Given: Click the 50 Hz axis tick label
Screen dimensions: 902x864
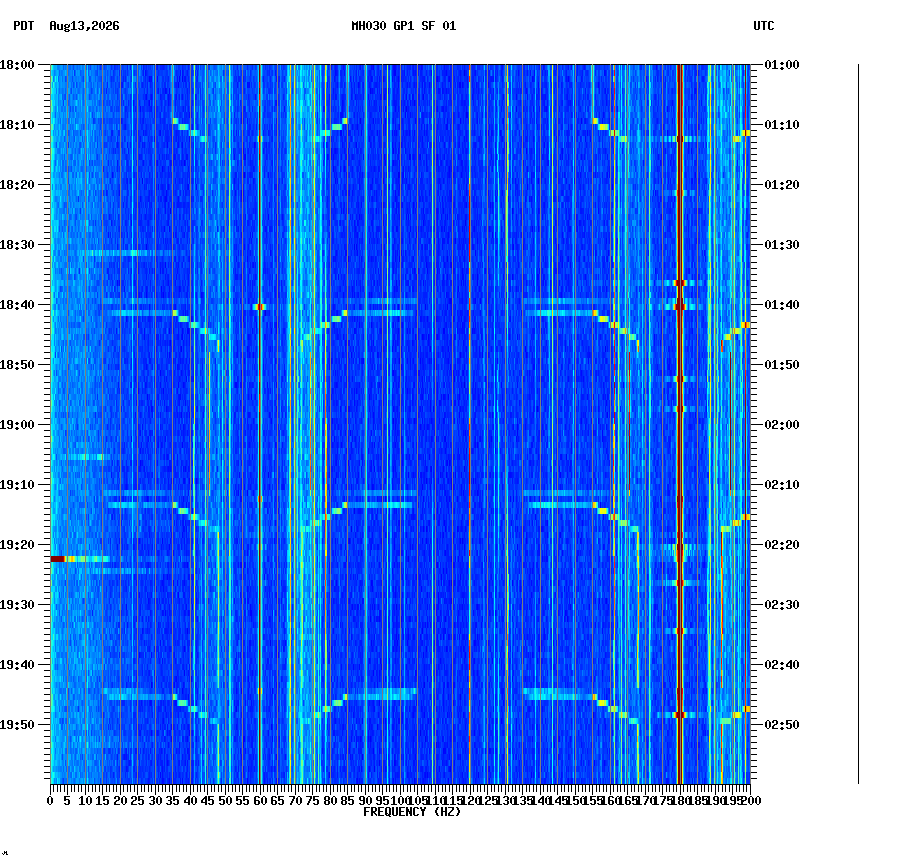Looking at the screenshot, I should pos(226,801).
